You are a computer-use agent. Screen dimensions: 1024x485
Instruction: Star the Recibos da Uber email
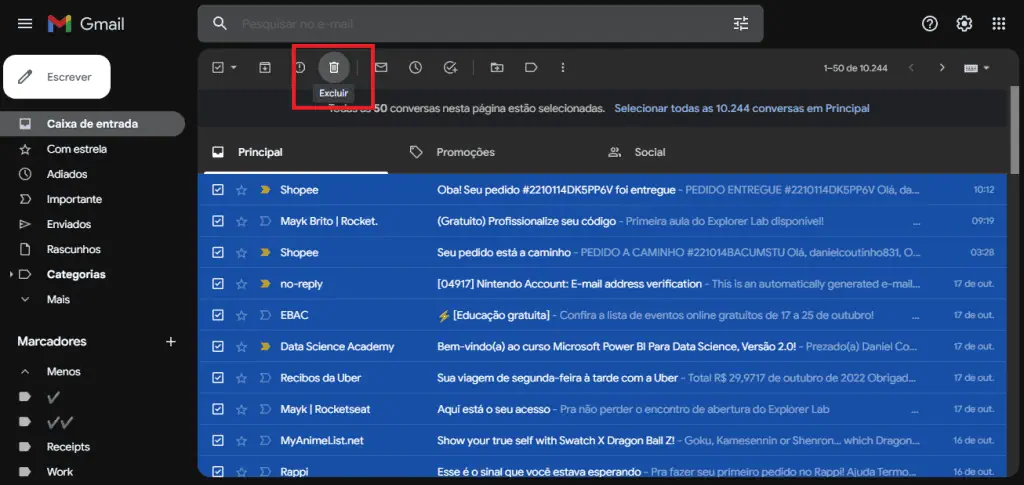tap(242, 378)
